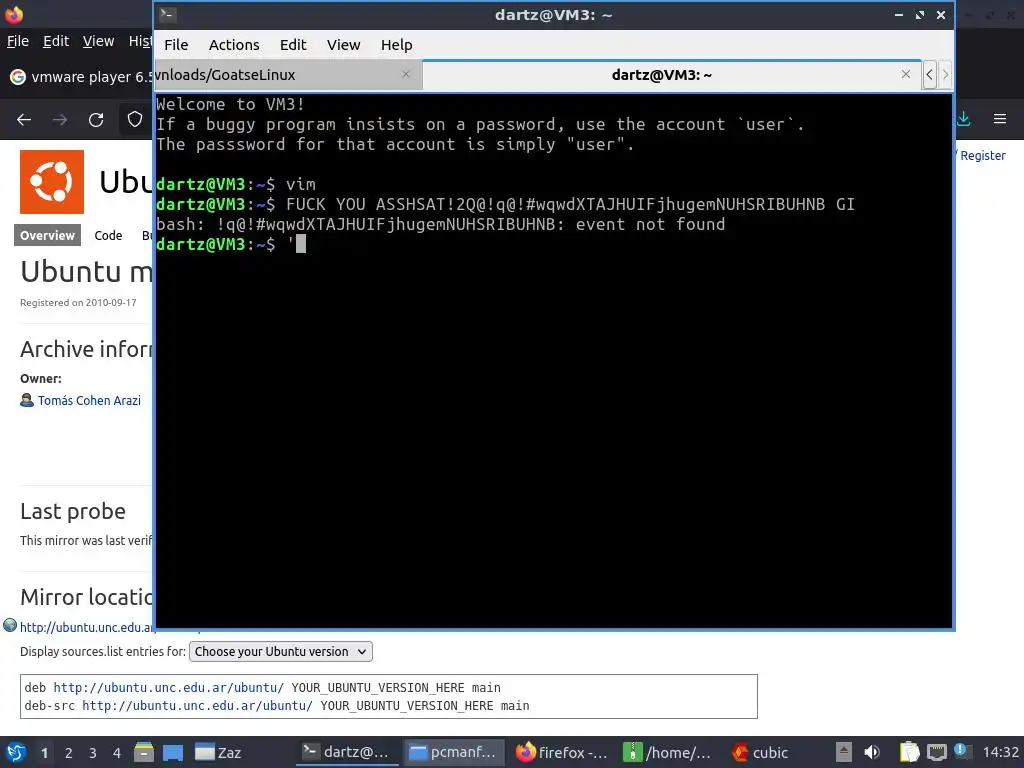Open Firefox File menu
The width and height of the screenshot is (1024, 768).
pyautogui.click(x=18, y=41)
